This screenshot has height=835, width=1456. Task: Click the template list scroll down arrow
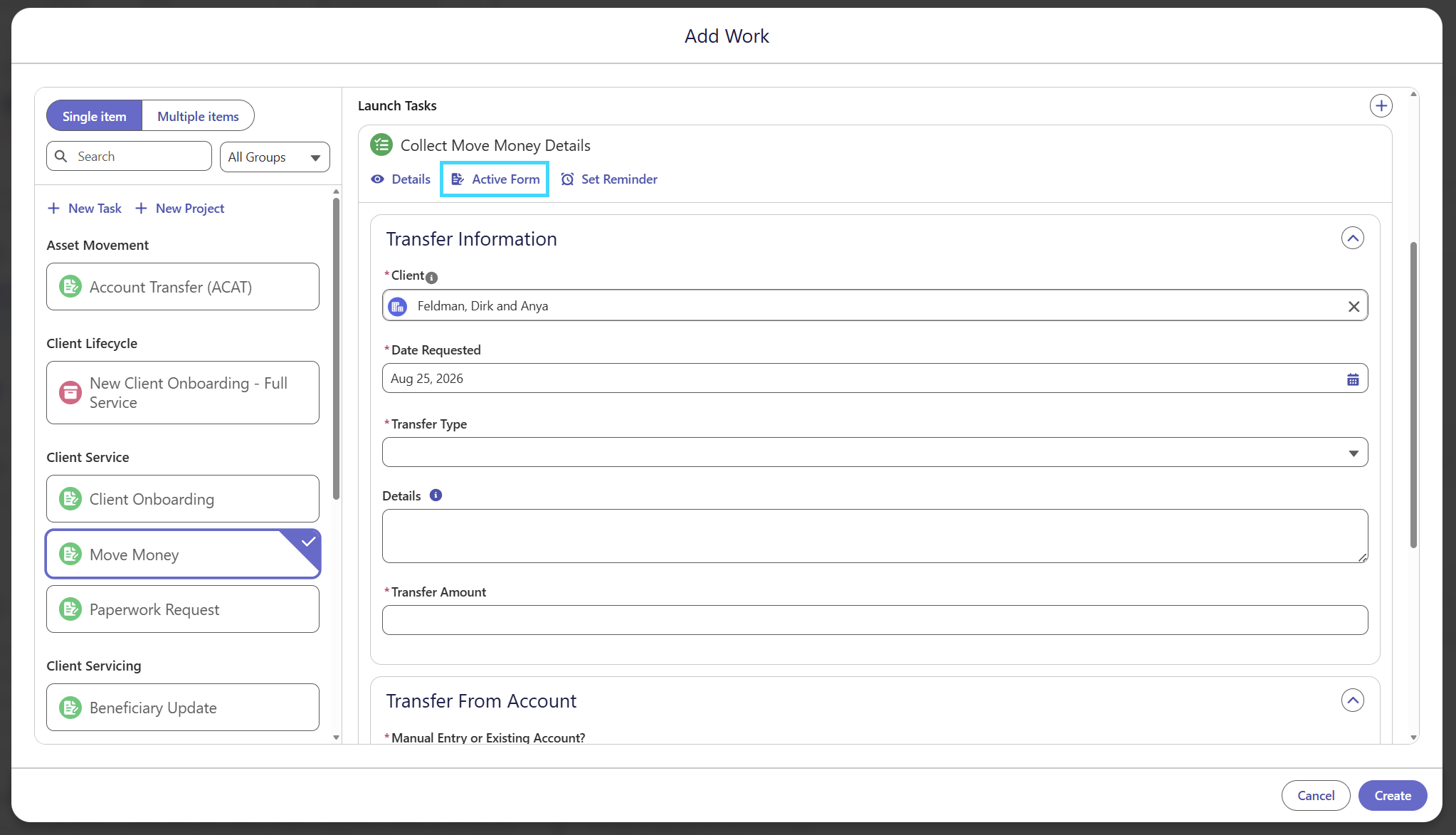(336, 737)
